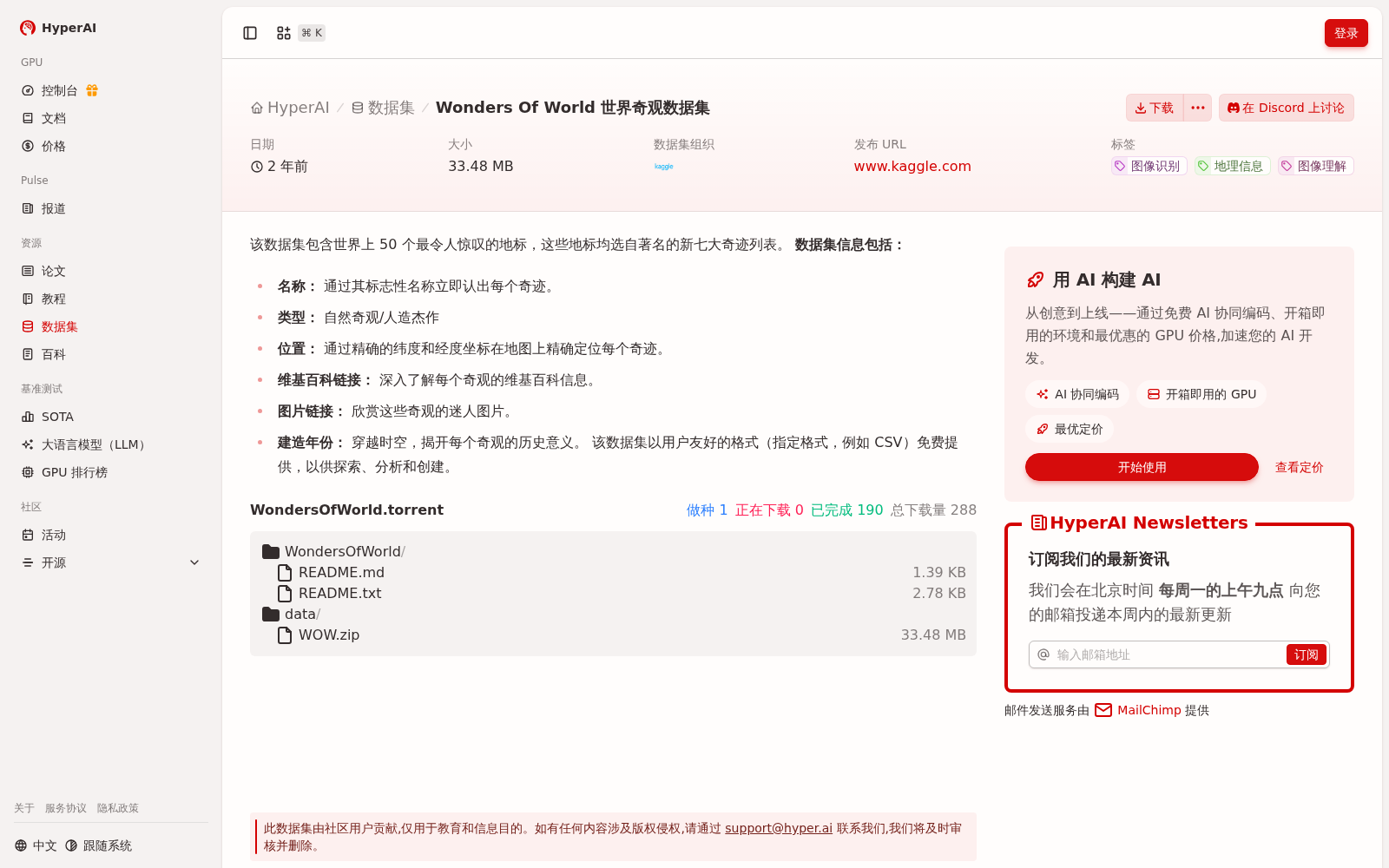Click 在 Discord 上讨论 button

(1286, 108)
